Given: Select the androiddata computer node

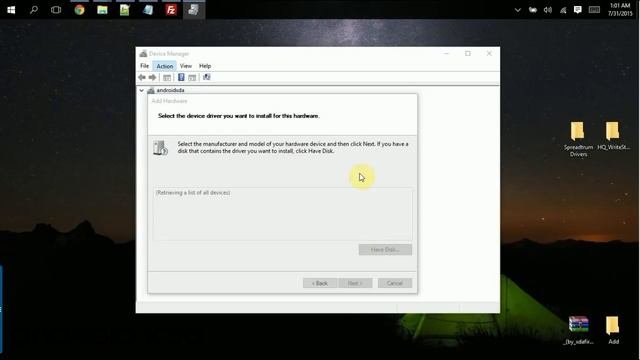Looking at the screenshot, I should pos(170,90).
